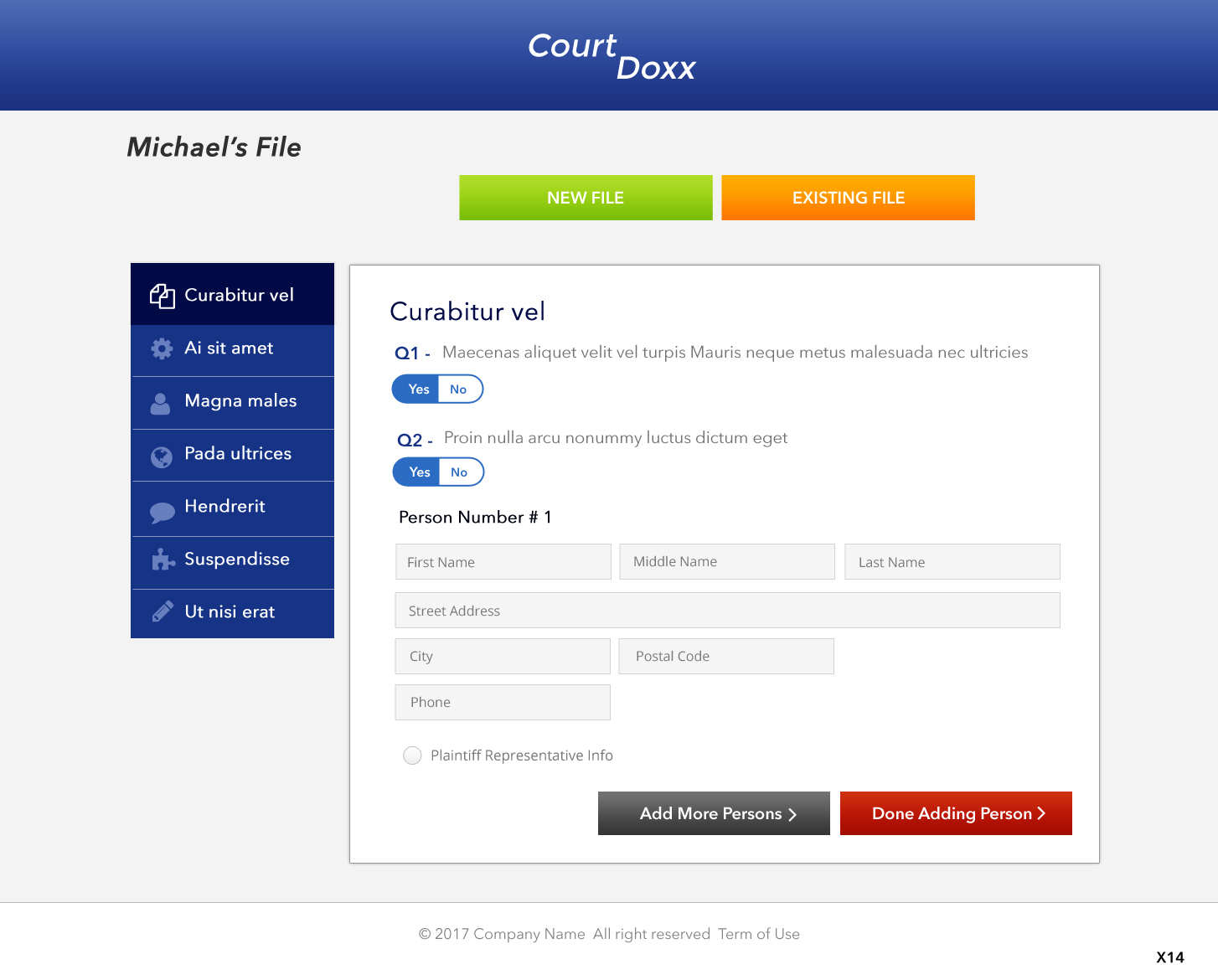Click into the Phone field

(x=503, y=703)
